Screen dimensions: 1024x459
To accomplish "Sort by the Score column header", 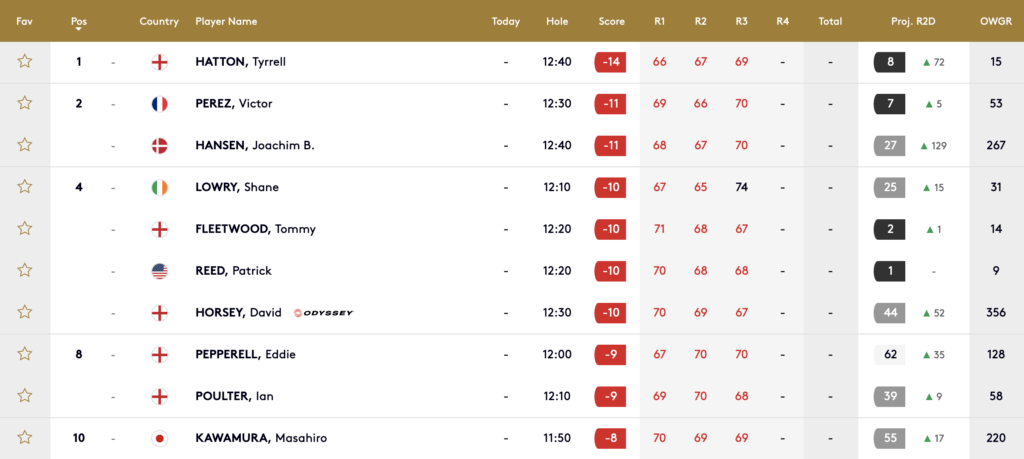I will coord(611,21).
